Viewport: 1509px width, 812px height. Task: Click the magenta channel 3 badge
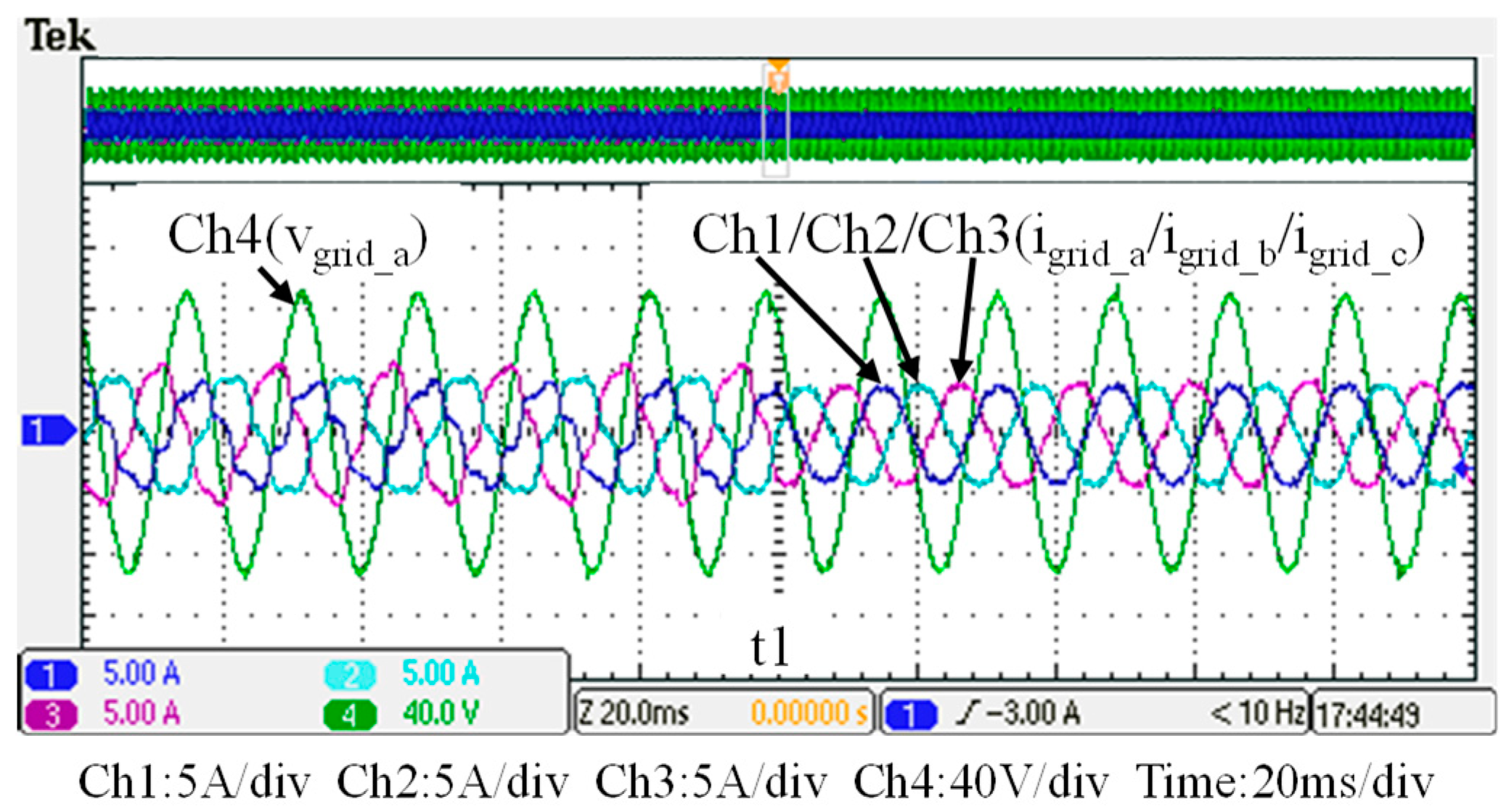[51, 715]
